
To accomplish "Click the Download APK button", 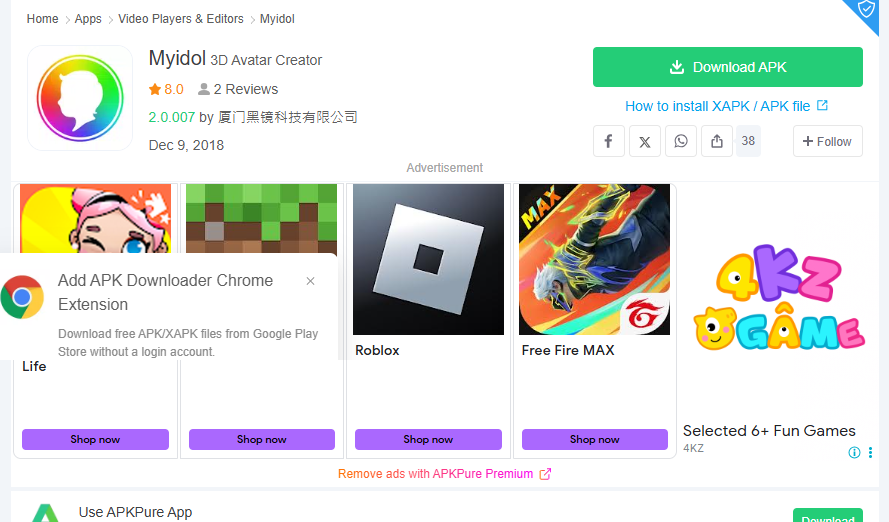I will [x=727, y=67].
